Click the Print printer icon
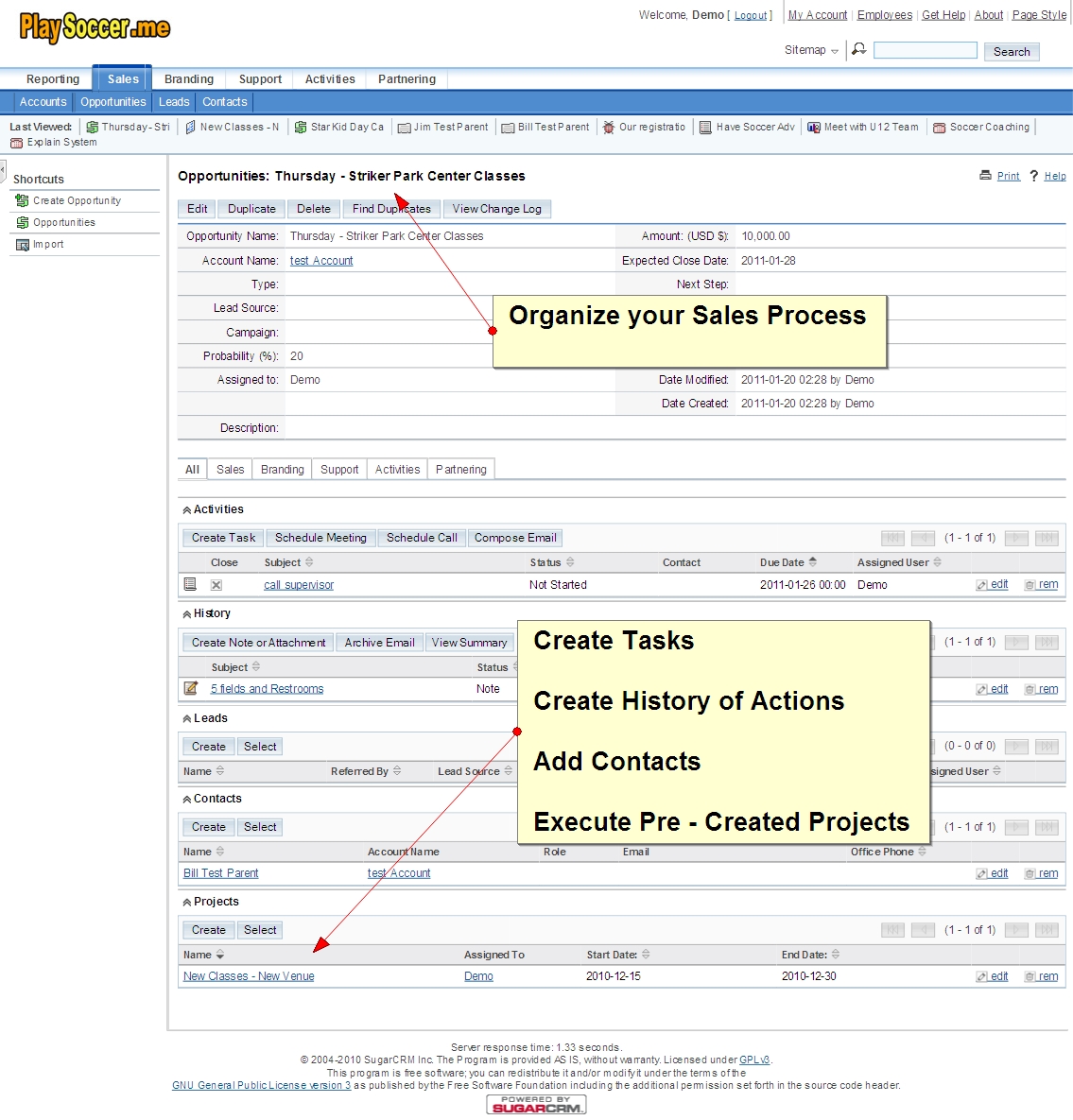 coord(985,176)
